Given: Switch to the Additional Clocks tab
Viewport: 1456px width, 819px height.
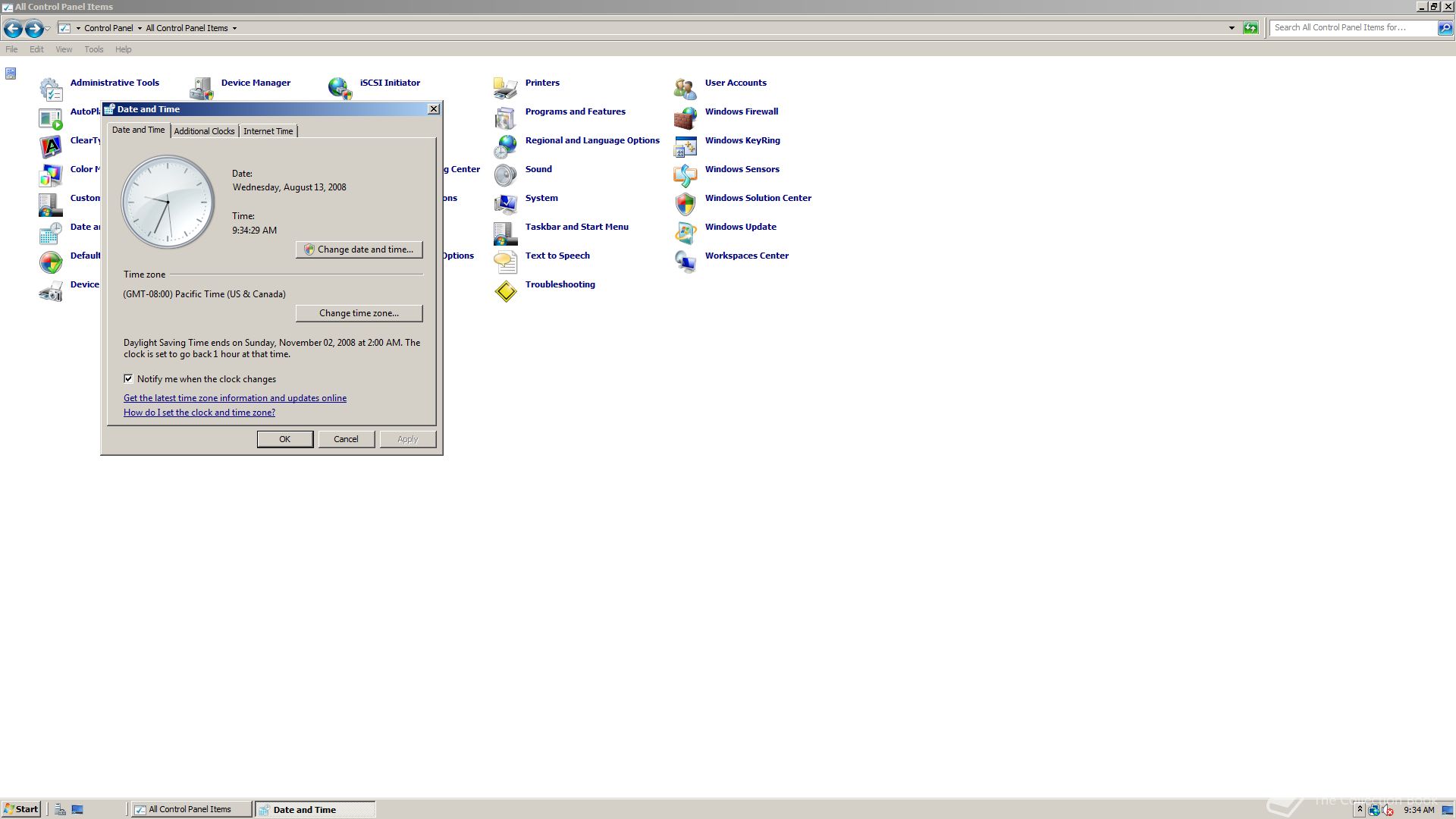Looking at the screenshot, I should coord(205,131).
